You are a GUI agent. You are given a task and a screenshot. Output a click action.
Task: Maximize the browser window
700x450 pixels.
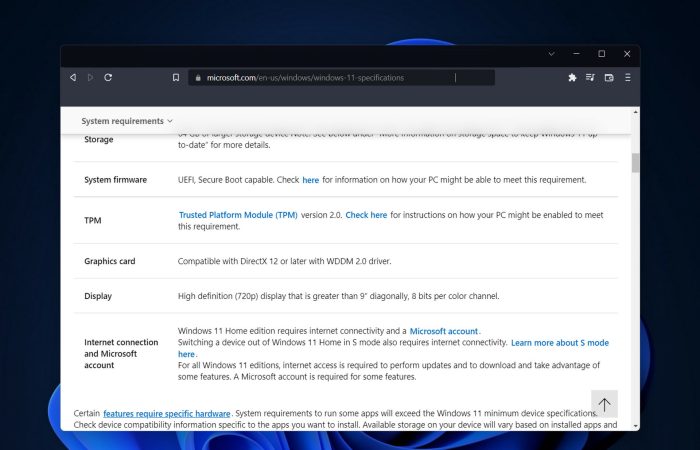coord(602,54)
